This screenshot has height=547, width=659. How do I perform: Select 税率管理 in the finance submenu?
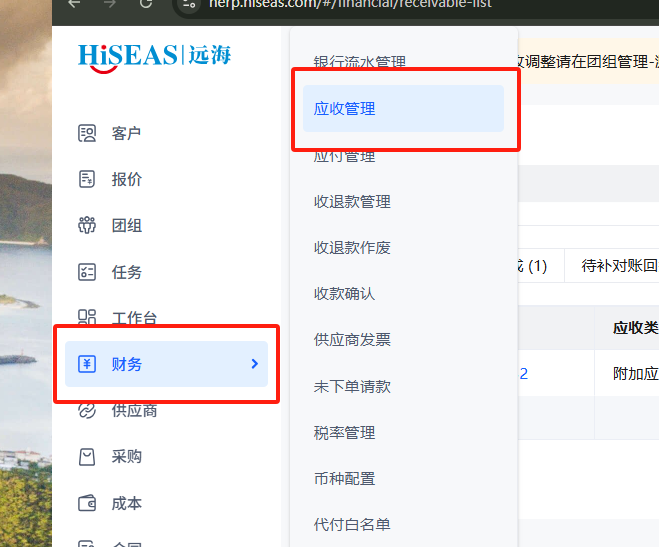coord(345,432)
